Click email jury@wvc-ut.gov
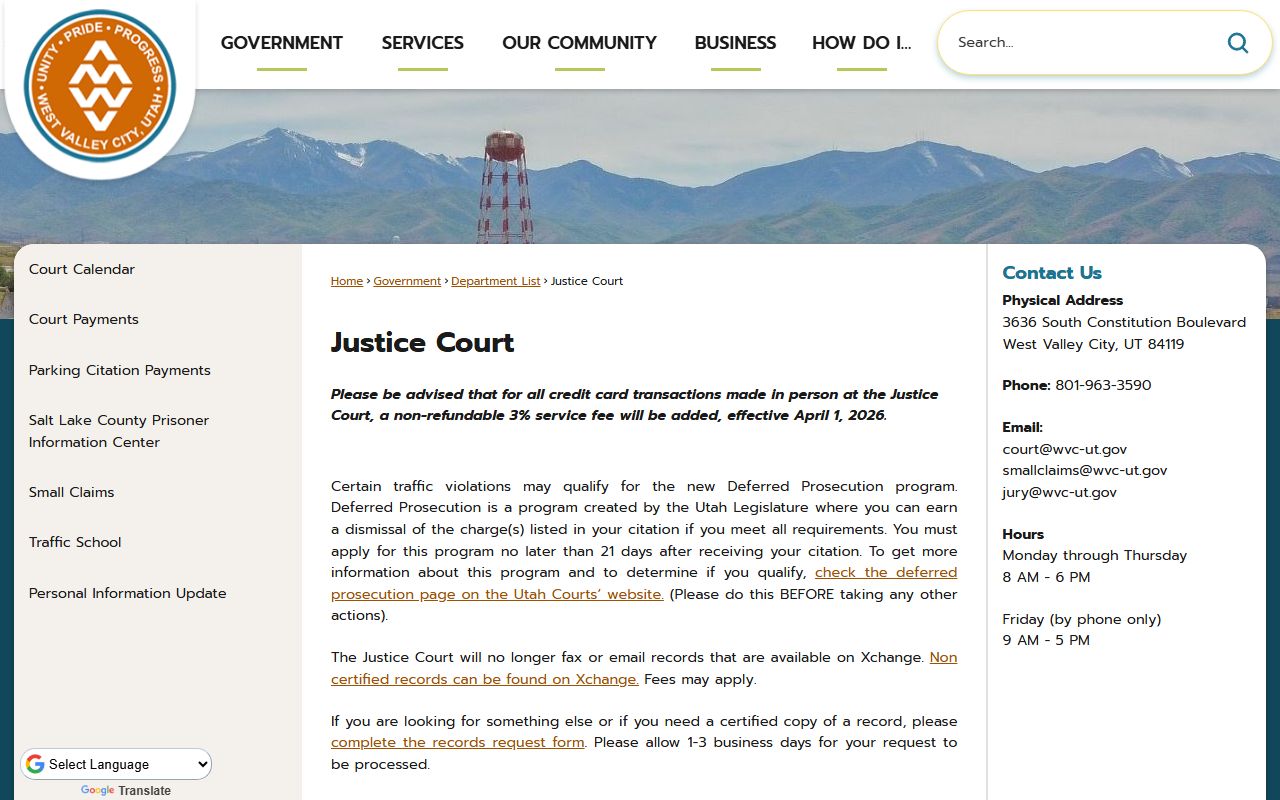 pos(1060,492)
